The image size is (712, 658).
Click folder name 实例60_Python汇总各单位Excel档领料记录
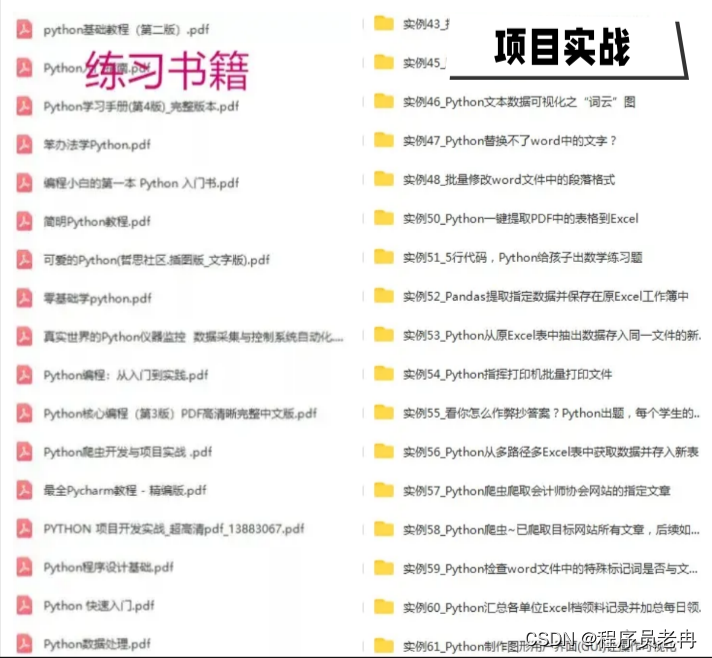[x=552, y=608]
